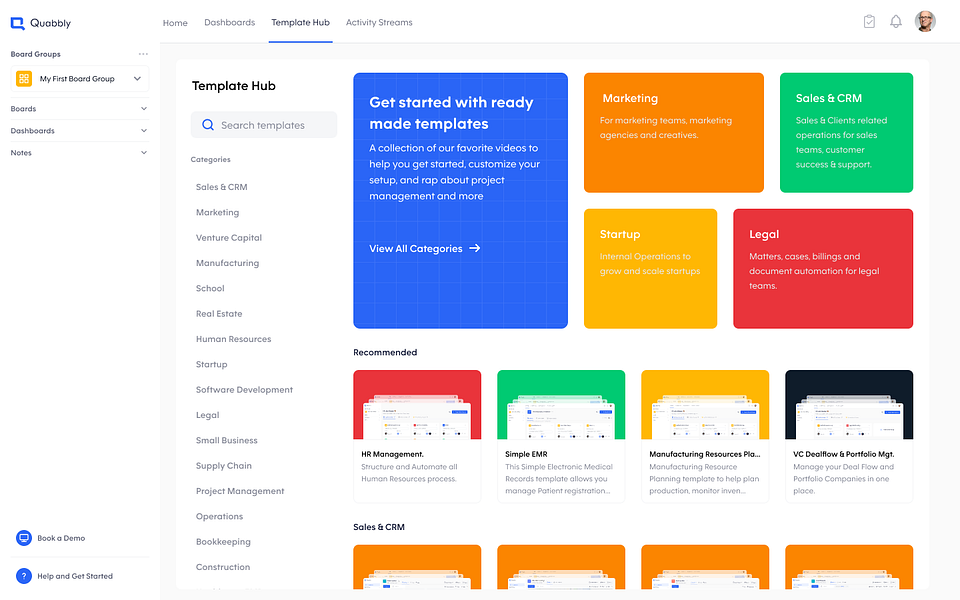Viewport: 960px width, 600px height.
Task: Select the Startup category in list
Action: (211, 364)
